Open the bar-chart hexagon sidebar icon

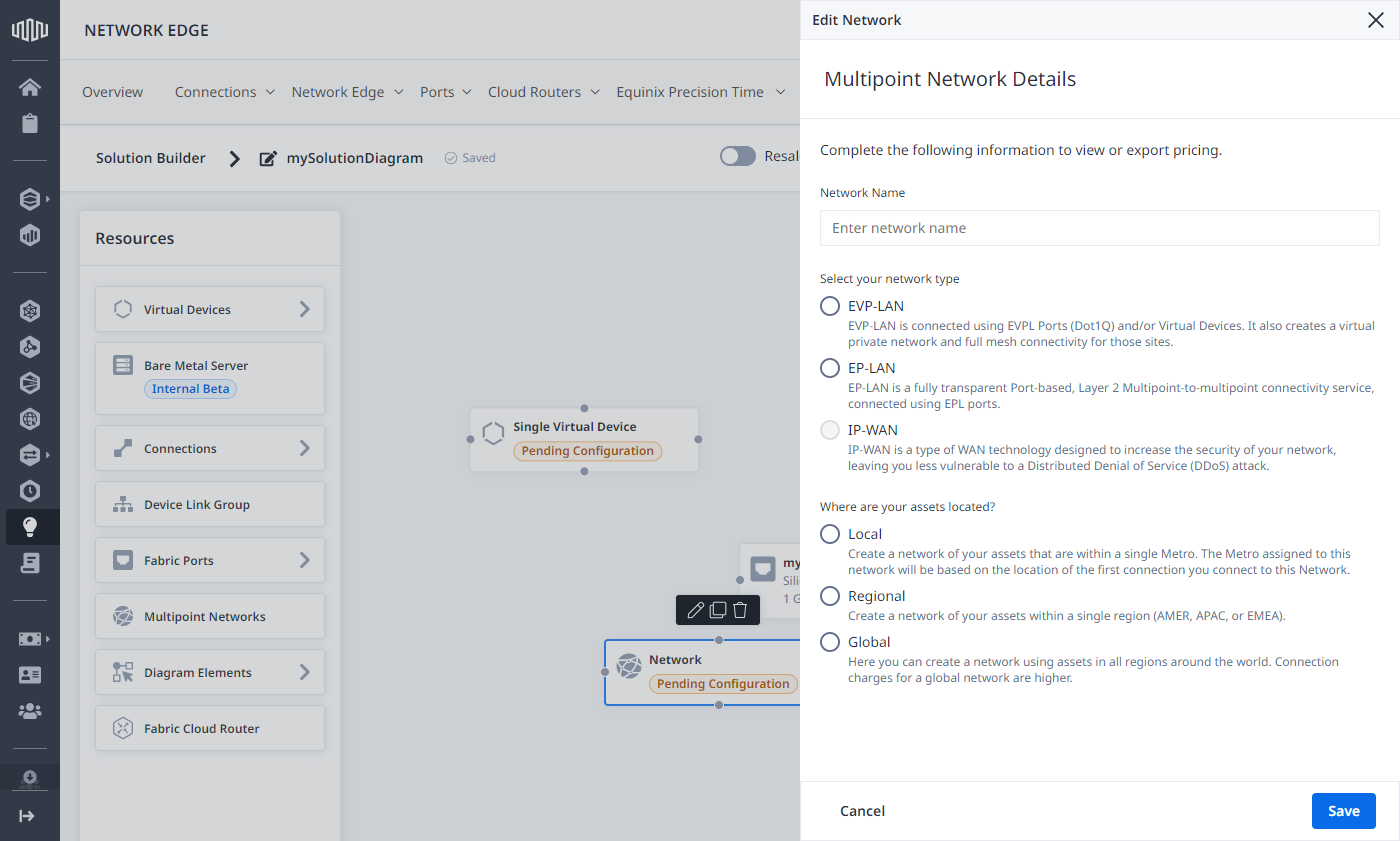[x=30, y=235]
